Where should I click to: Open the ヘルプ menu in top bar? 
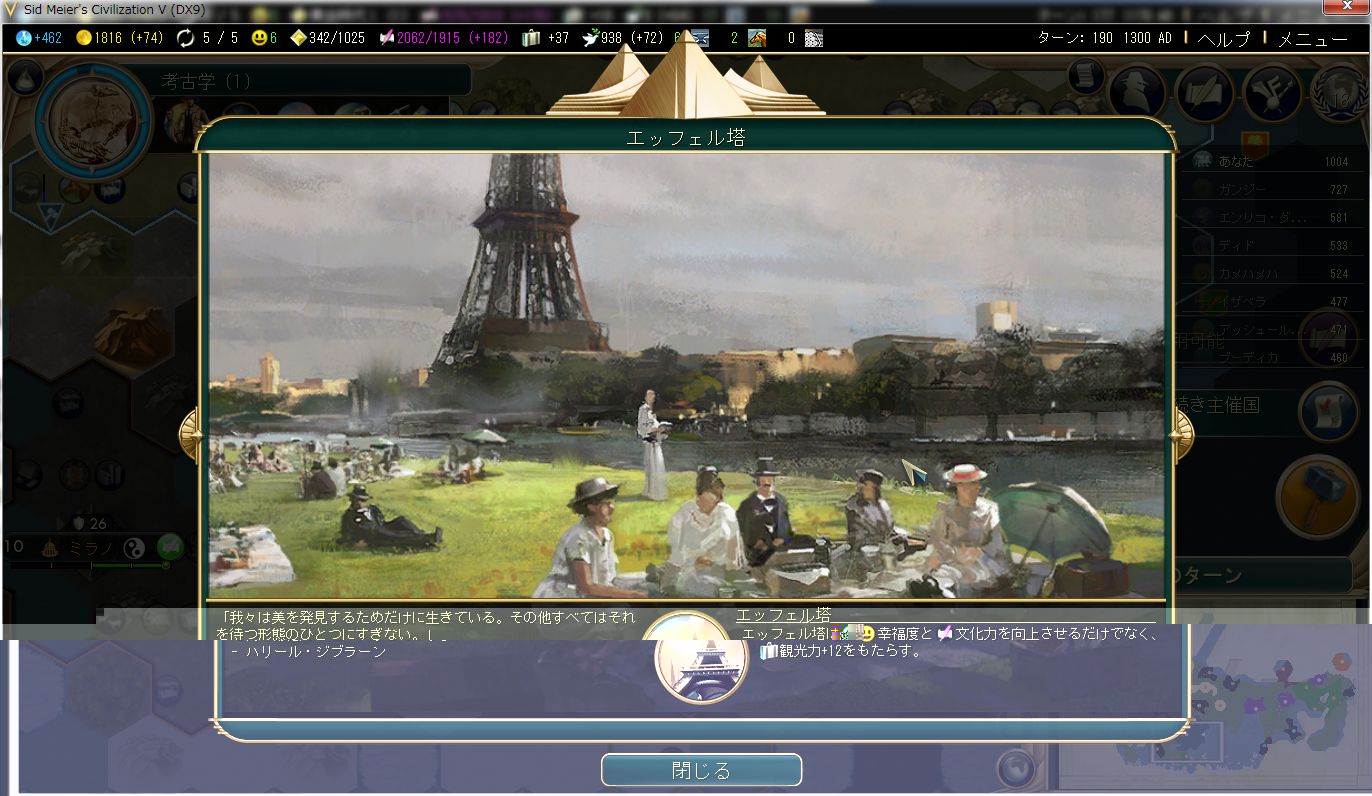click(x=1223, y=39)
